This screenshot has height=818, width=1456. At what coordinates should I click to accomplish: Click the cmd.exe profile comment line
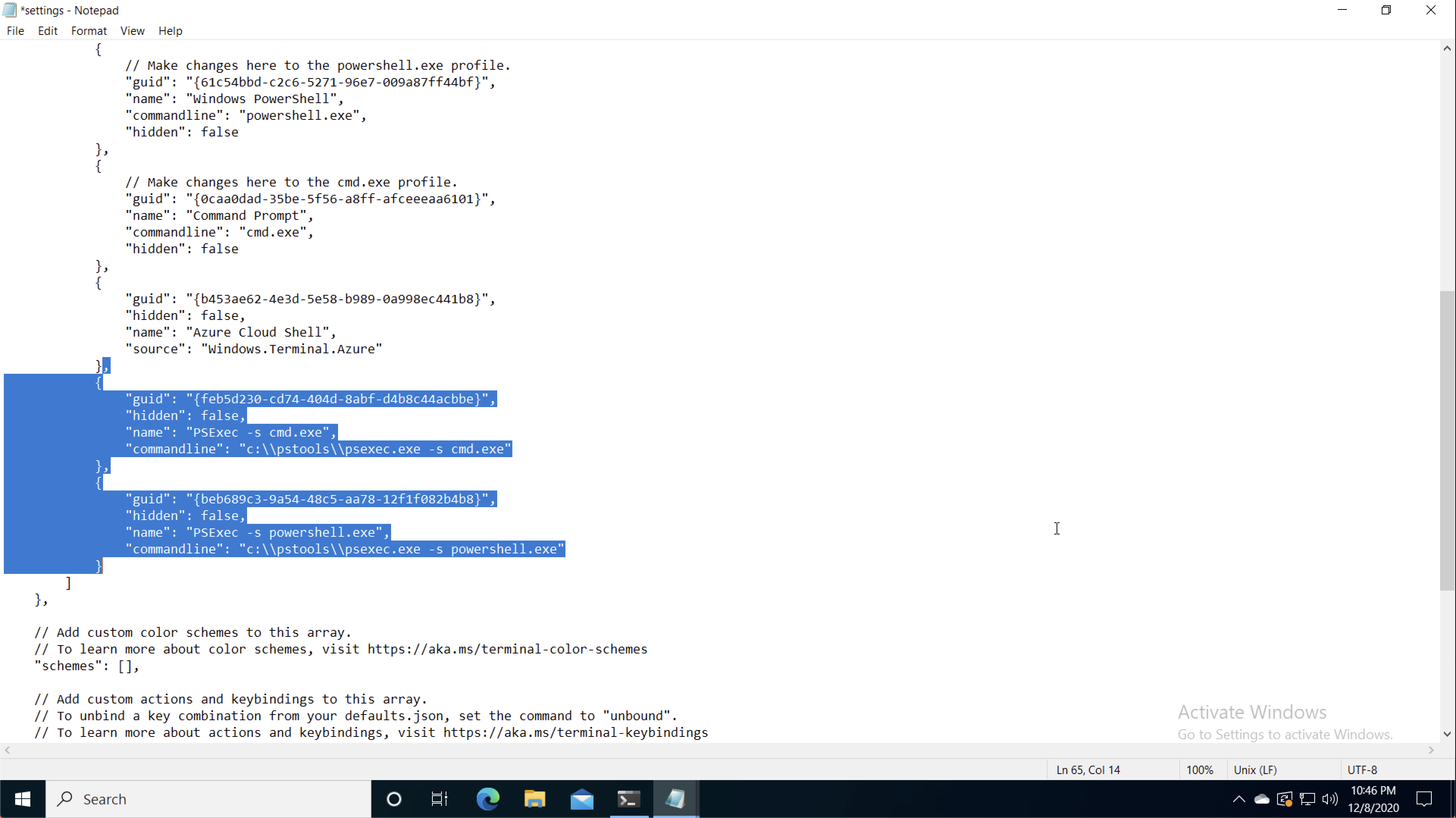click(291, 183)
